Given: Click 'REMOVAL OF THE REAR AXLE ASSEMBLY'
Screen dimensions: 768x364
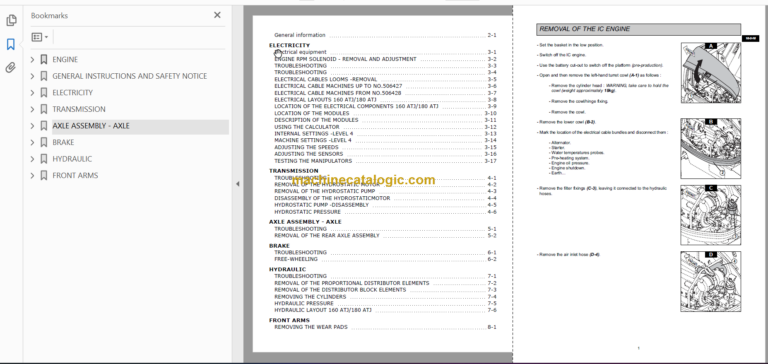Looking at the screenshot, I should pyautogui.click(x=327, y=236).
